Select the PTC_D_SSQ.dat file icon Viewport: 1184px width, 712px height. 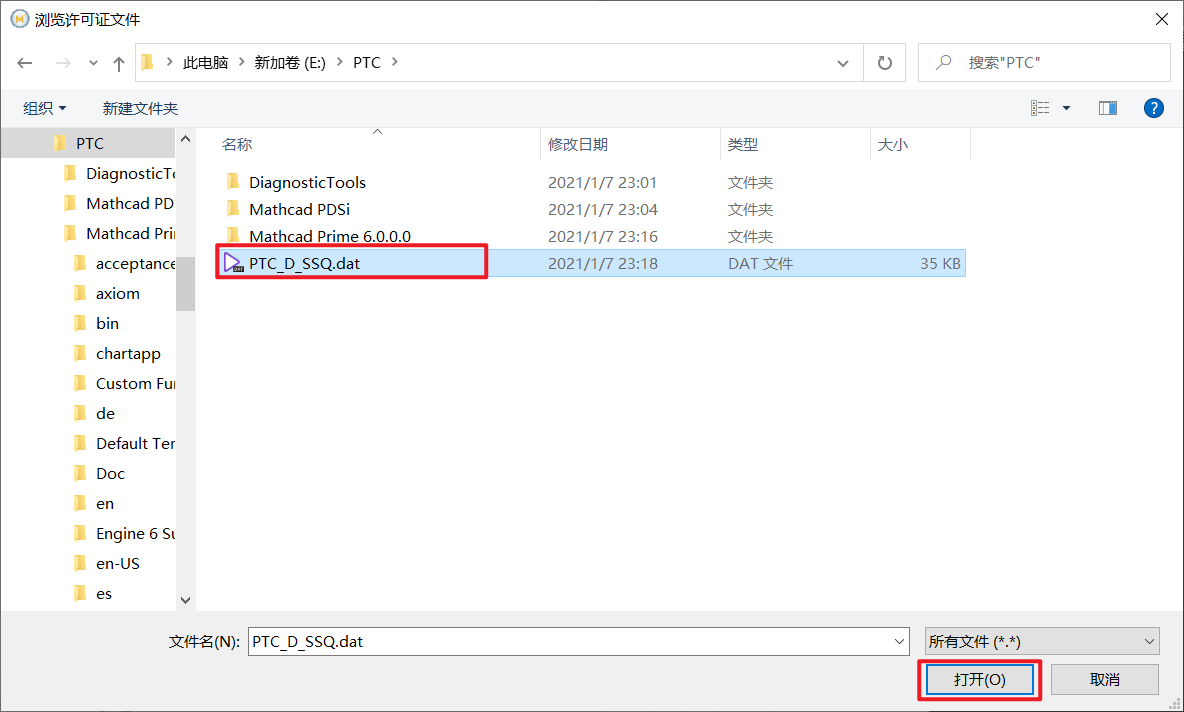233,263
